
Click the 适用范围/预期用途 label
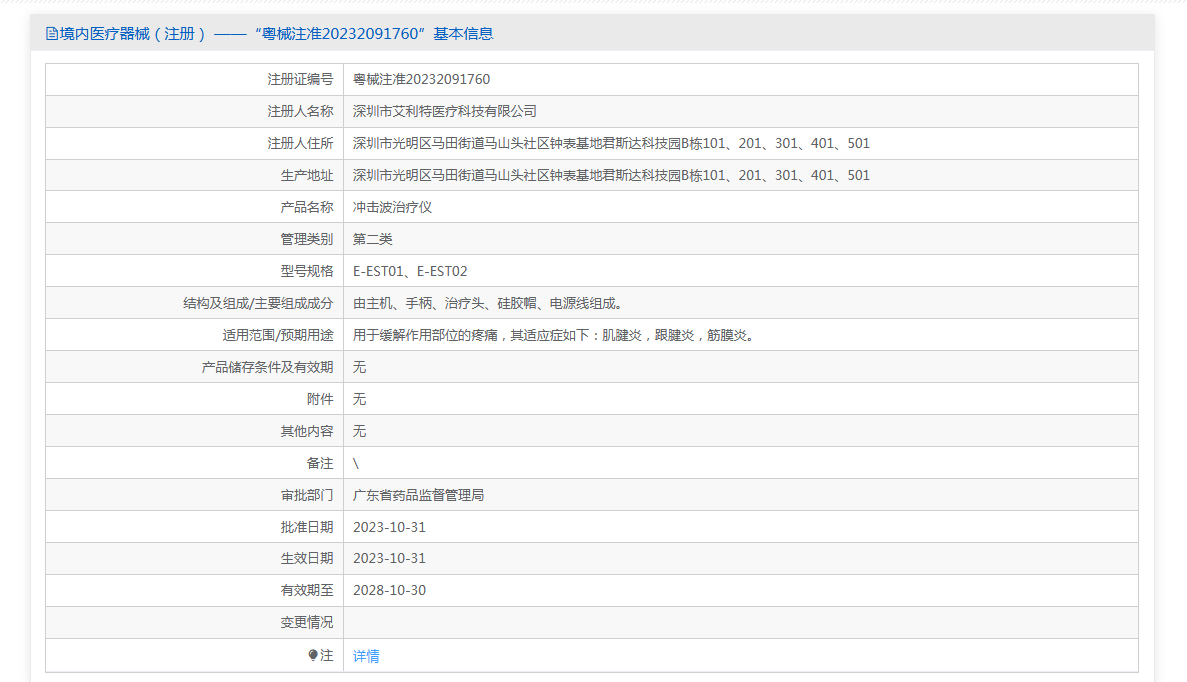(x=278, y=335)
